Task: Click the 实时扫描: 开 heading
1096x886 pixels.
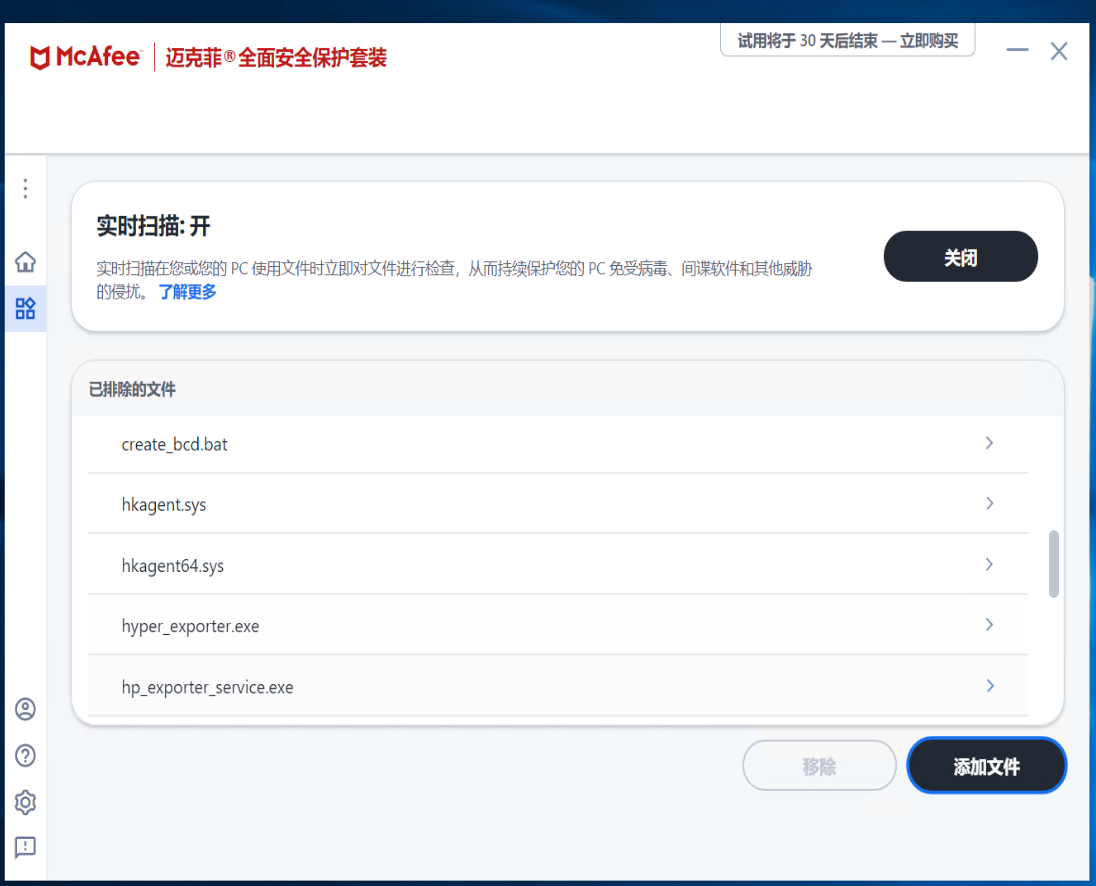Action: 153,226
